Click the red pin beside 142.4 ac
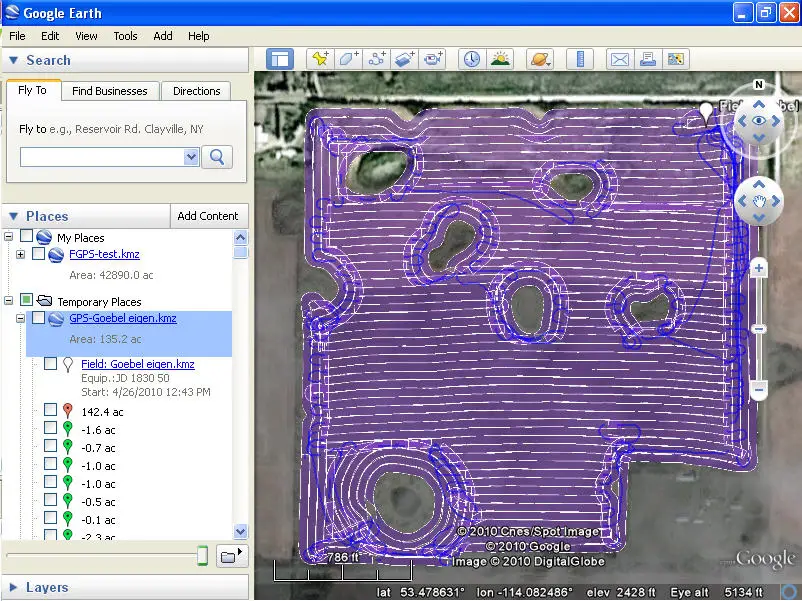Screen dimensions: 802x601 pos(68,411)
